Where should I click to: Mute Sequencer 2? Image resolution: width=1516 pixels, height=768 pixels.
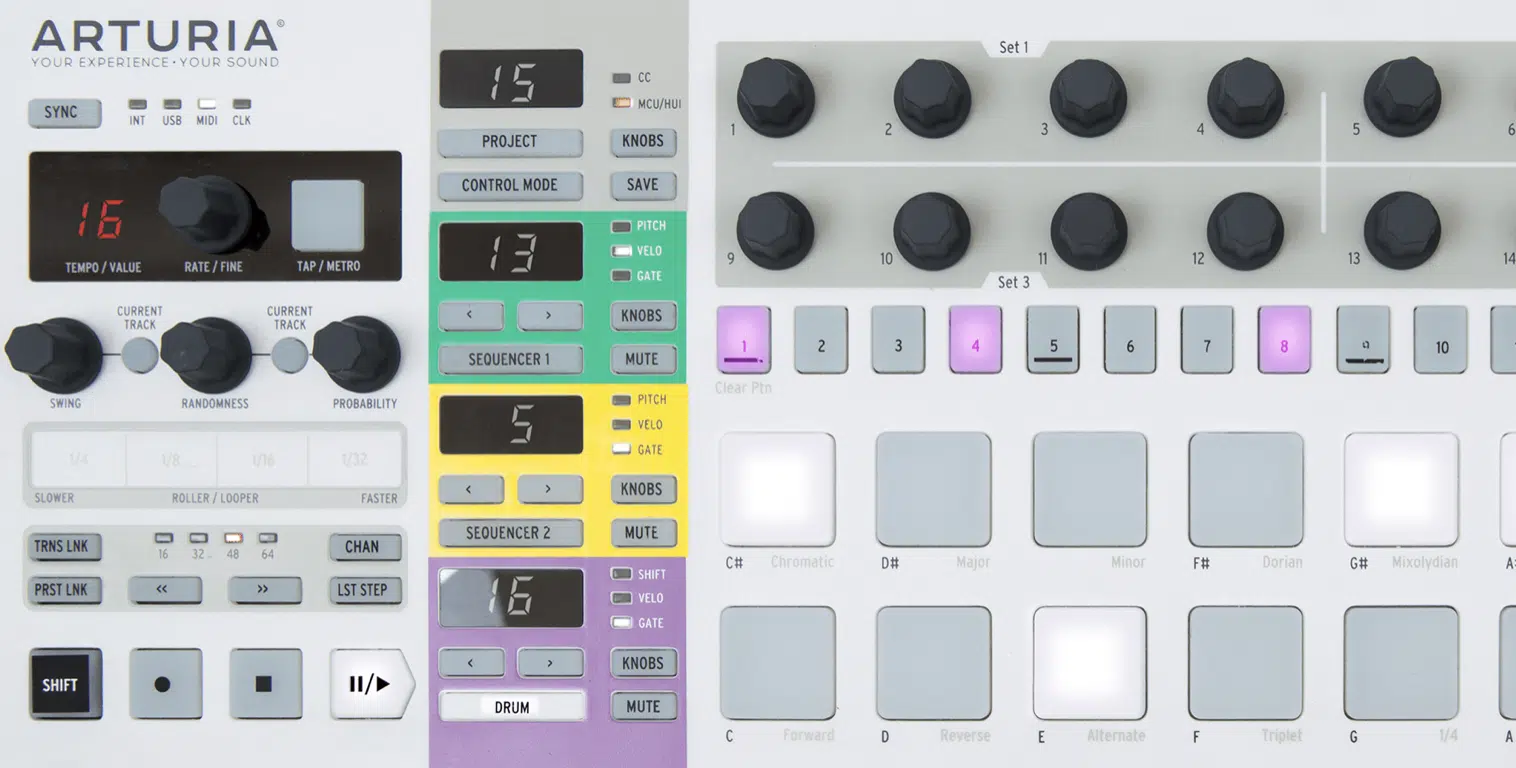(x=643, y=534)
